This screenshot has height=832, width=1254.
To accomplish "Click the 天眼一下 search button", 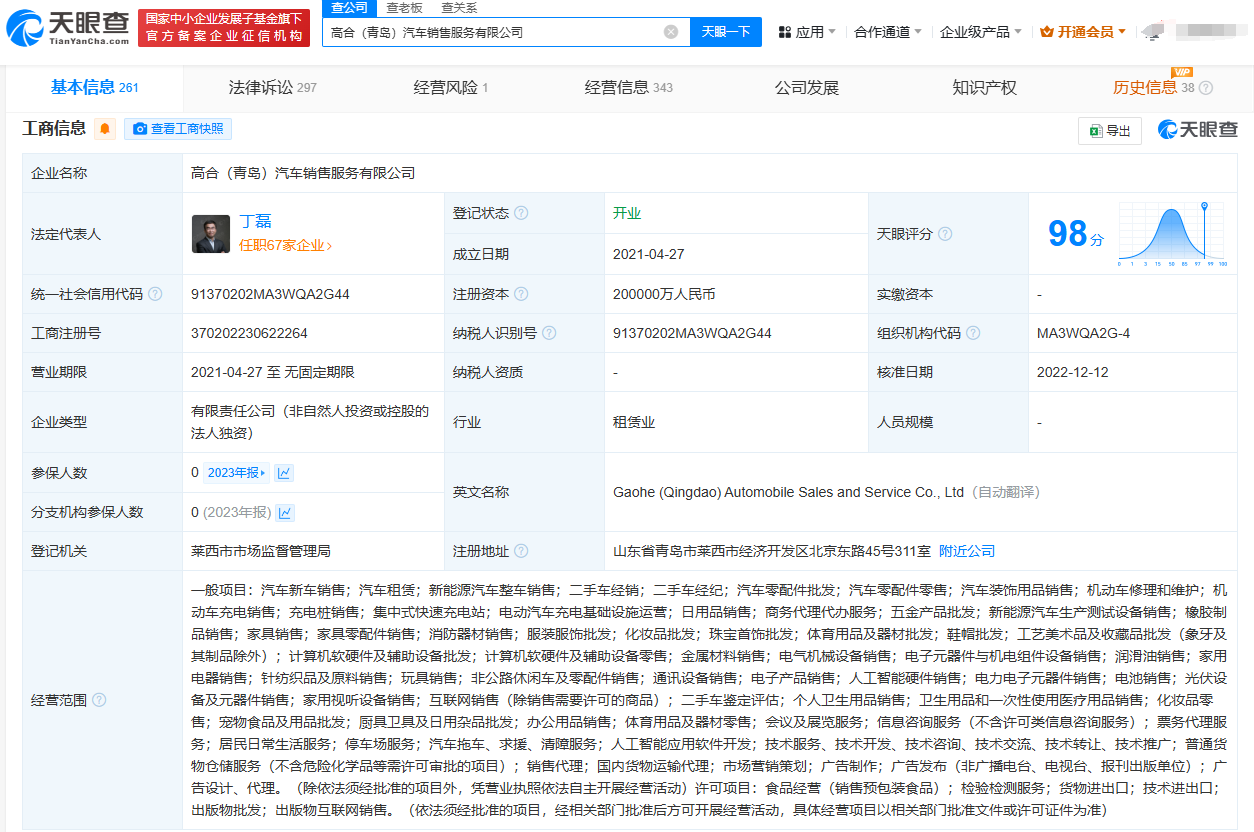I will point(726,32).
